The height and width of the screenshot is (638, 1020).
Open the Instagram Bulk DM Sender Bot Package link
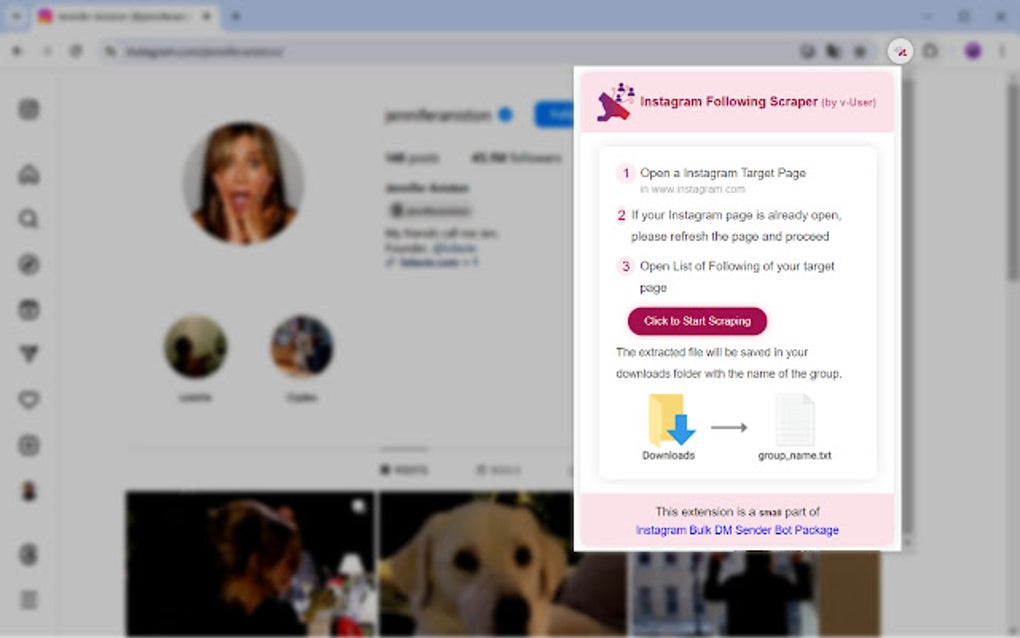pyautogui.click(x=738, y=531)
